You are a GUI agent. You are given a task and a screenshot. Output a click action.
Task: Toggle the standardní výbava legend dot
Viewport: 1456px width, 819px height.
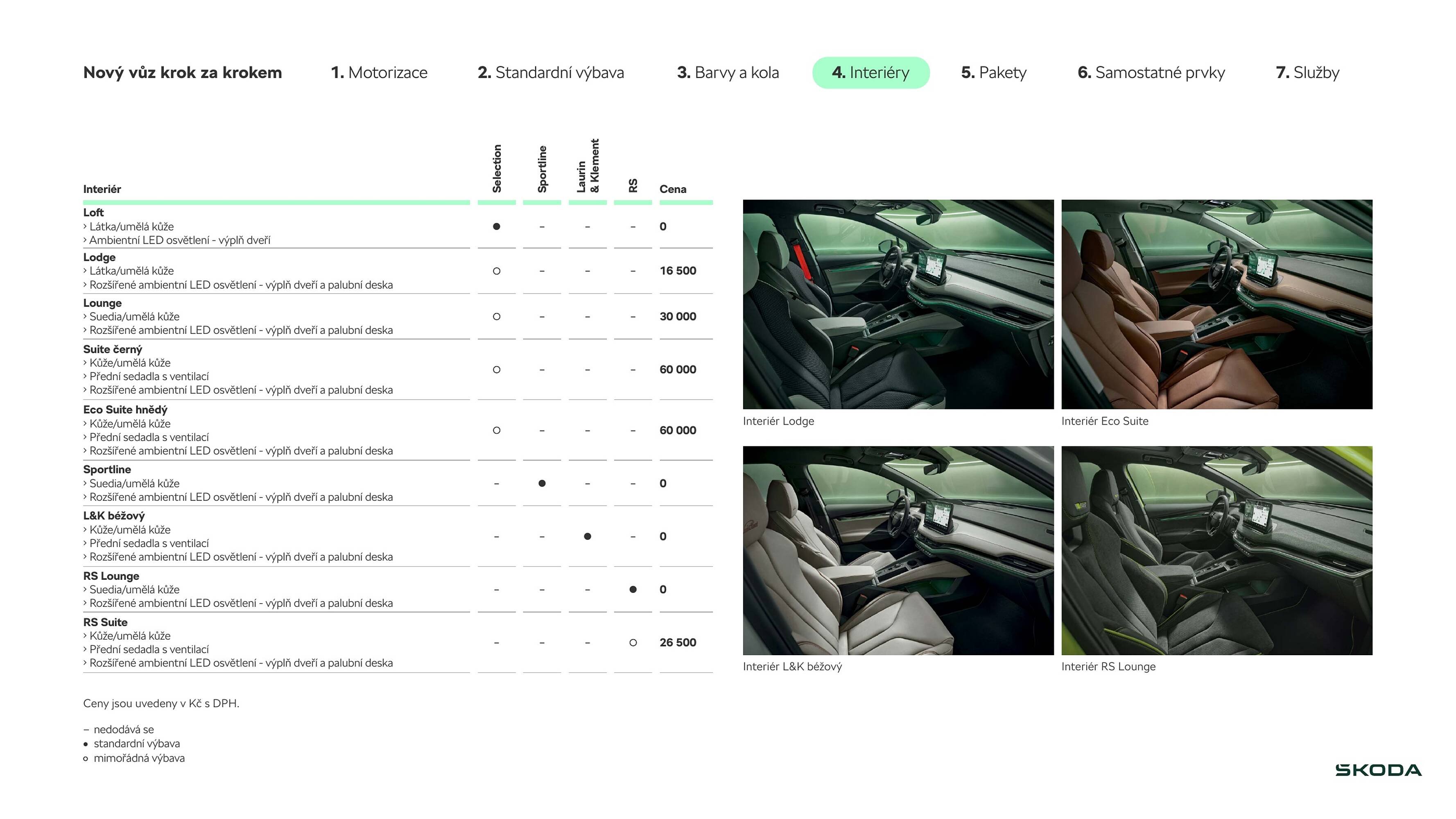point(86,744)
